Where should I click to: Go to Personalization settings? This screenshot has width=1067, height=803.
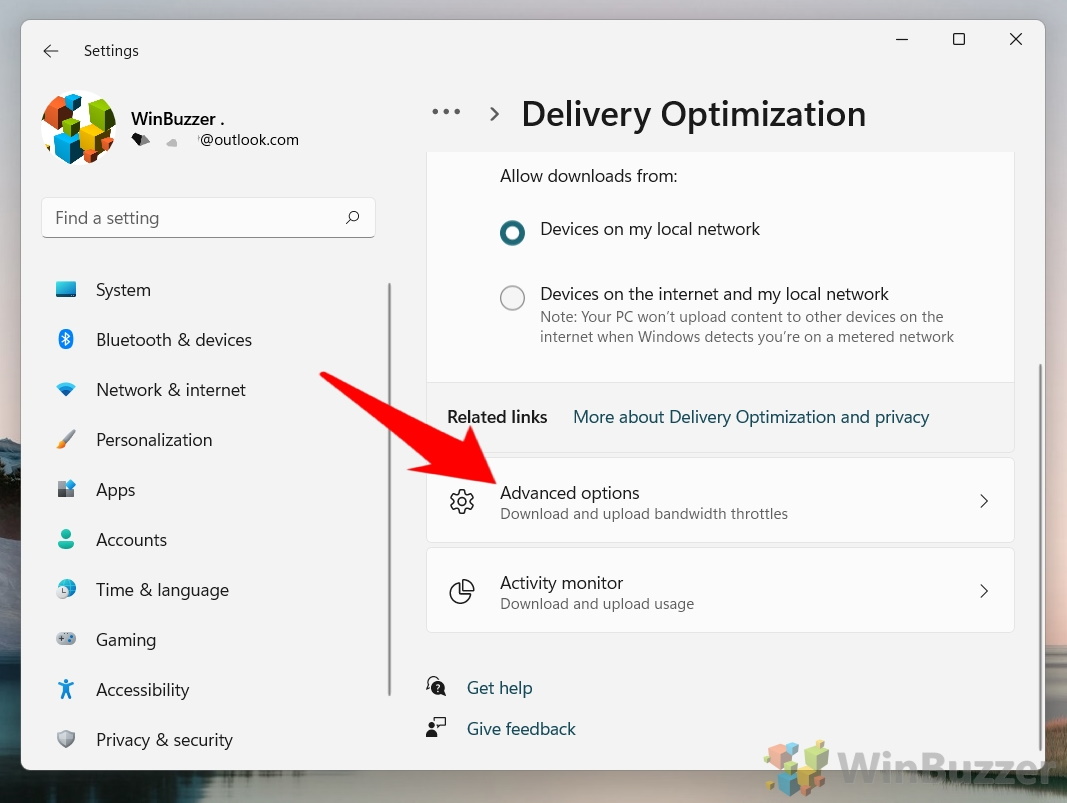(x=154, y=439)
